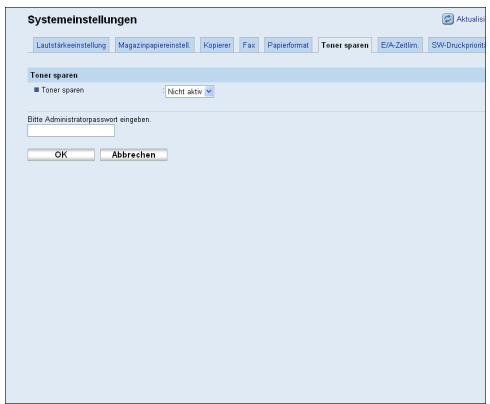Image resolution: width=490 pixels, height=404 pixels.
Task: Click the Aktualisieren refresh icon
Action: [x=448, y=19]
